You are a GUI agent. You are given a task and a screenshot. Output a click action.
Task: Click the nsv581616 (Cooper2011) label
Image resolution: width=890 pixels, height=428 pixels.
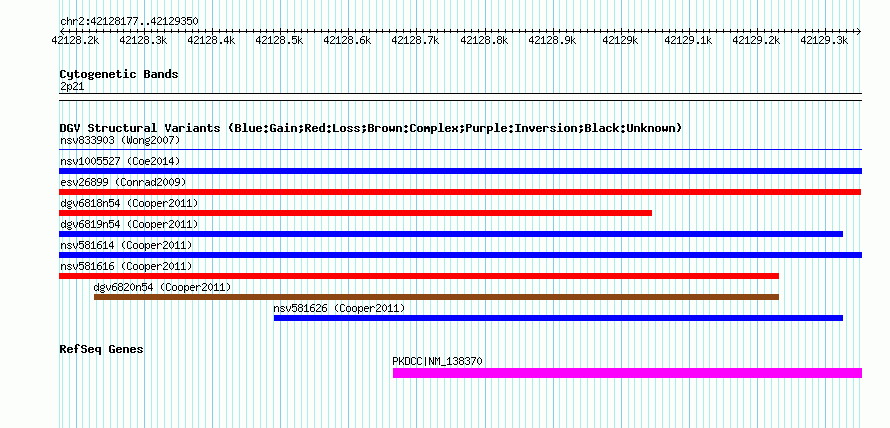tap(126, 266)
